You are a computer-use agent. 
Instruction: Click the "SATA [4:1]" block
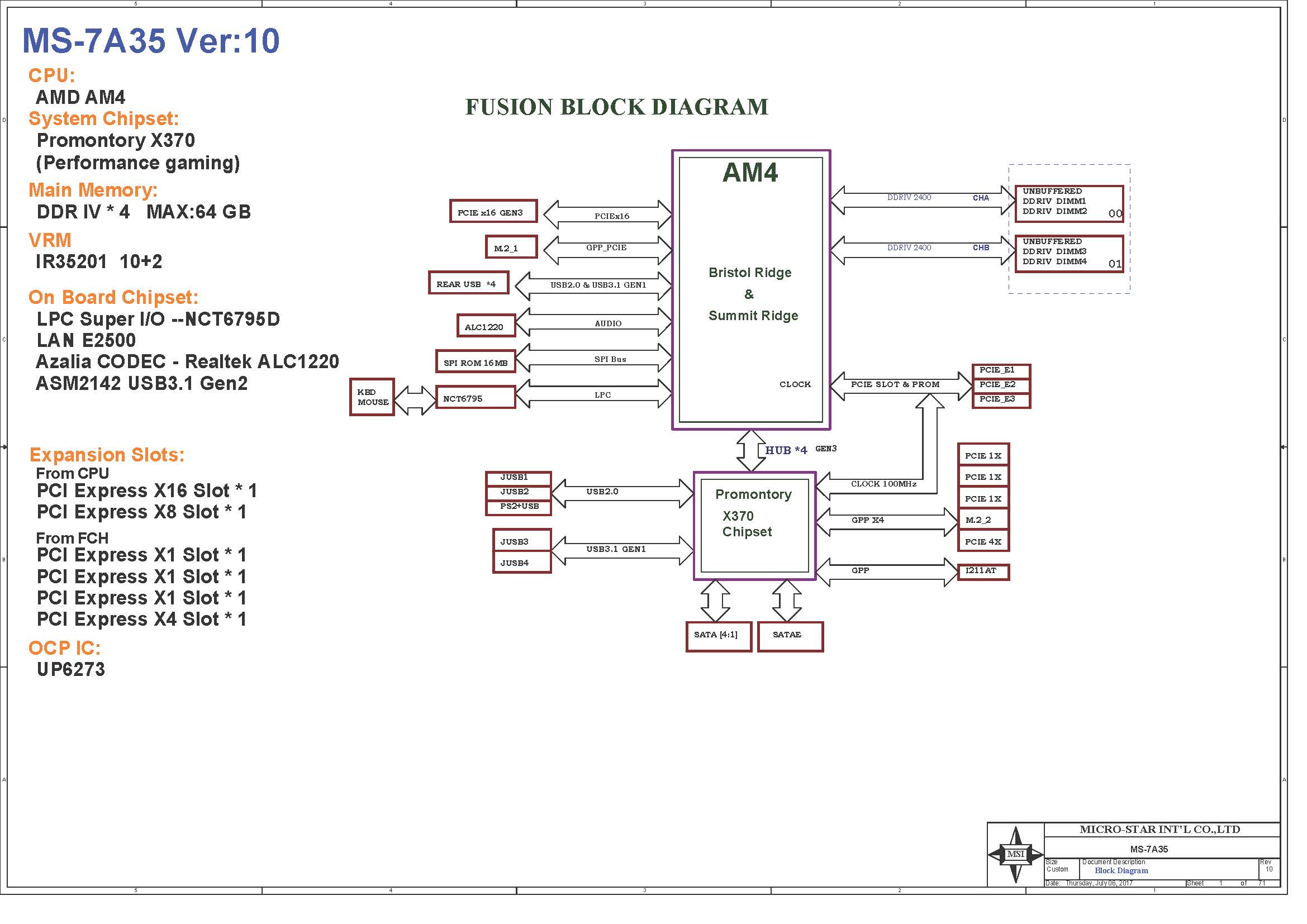tap(719, 636)
